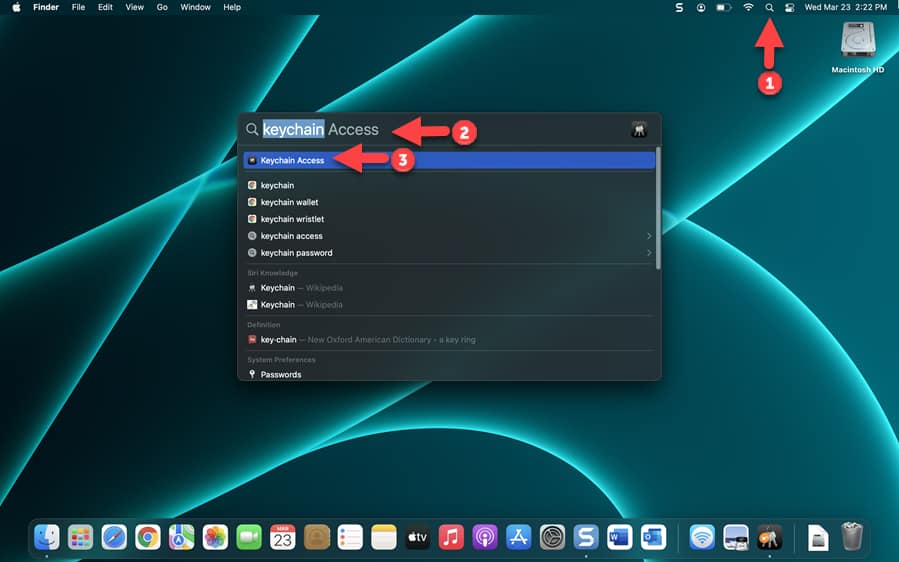This screenshot has width=899, height=562.
Task: Expand the arrow beside 'keychain password'
Action: tap(649, 253)
